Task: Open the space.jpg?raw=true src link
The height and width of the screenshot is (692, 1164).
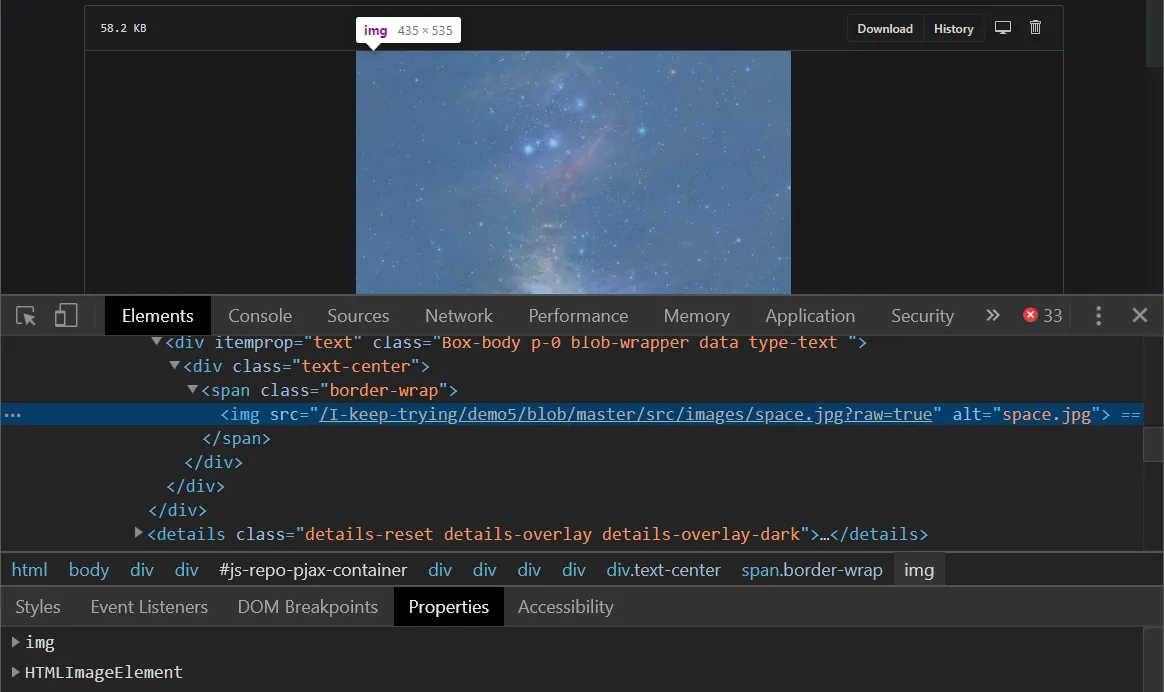Action: click(625, 414)
